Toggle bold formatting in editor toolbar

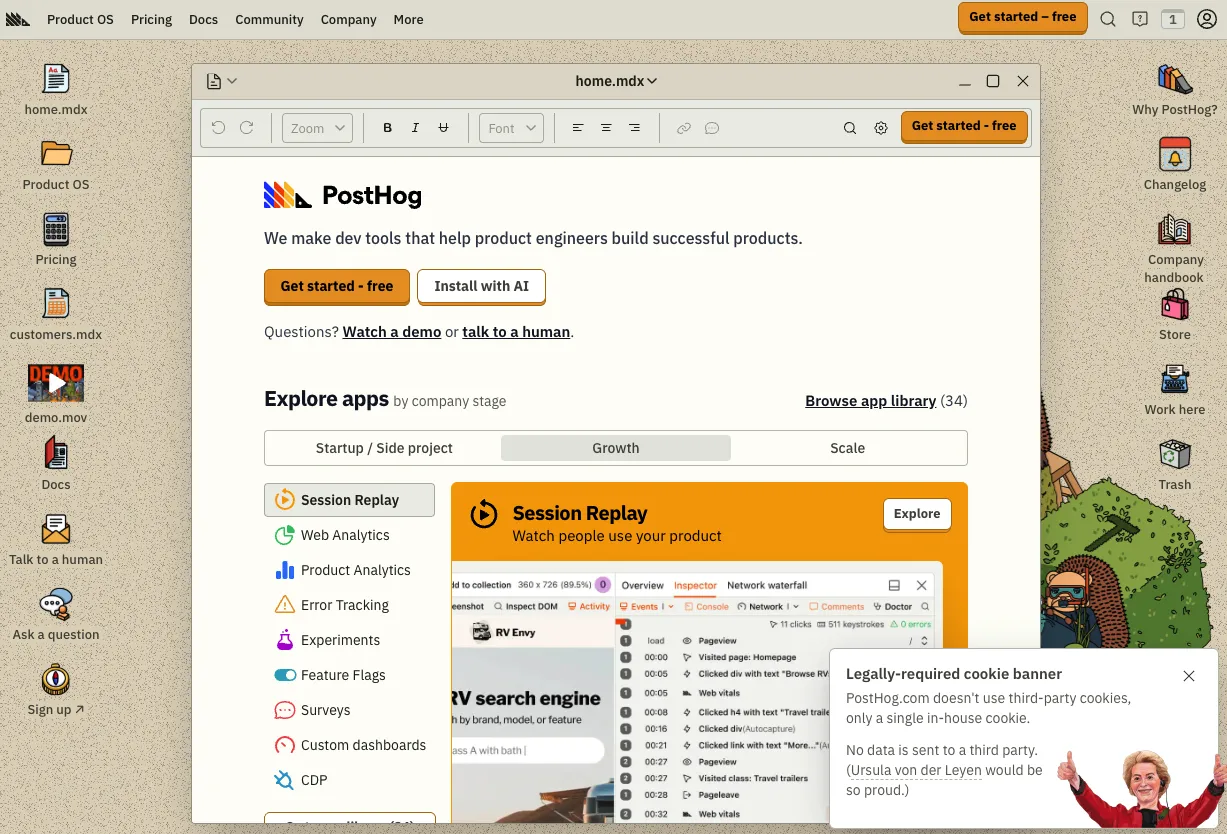pos(388,128)
